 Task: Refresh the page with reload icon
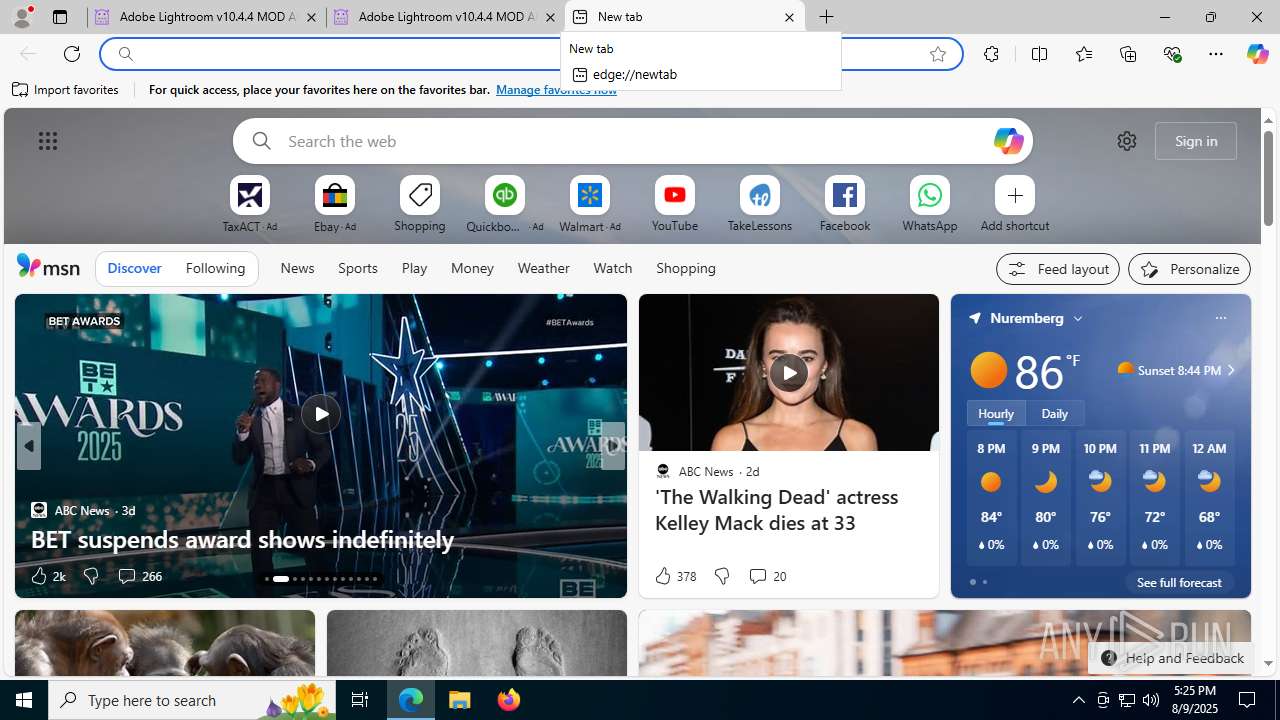(x=72, y=54)
